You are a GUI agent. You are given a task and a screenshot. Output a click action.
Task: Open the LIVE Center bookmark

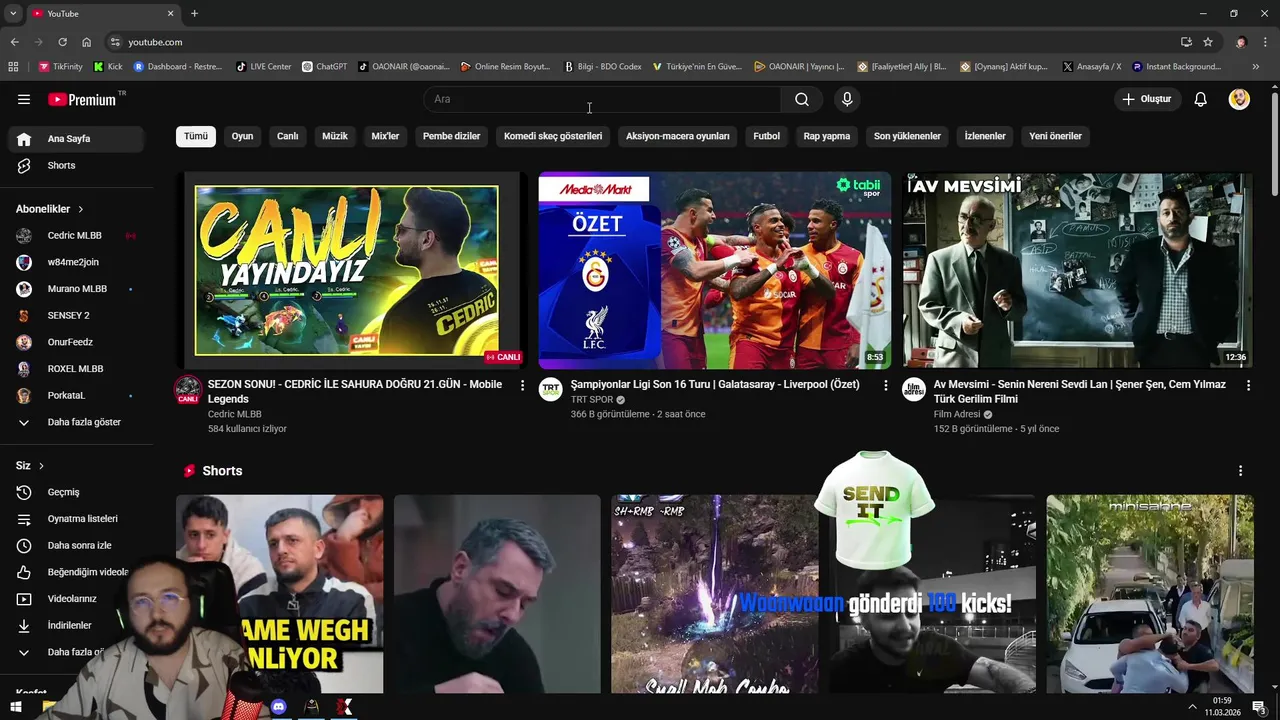tap(264, 67)
